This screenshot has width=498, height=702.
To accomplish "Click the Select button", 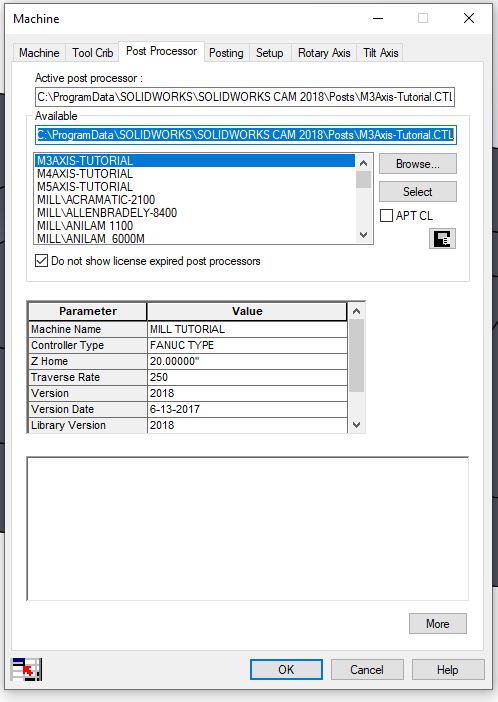I will pyautogui.click(x=418, y=192).
